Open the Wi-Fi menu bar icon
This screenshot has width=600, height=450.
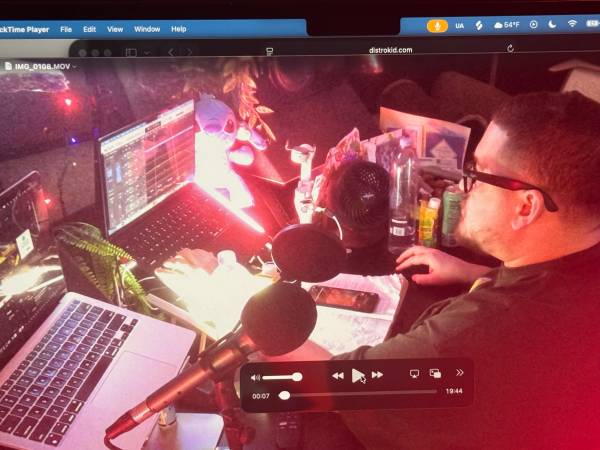point(572,24)
